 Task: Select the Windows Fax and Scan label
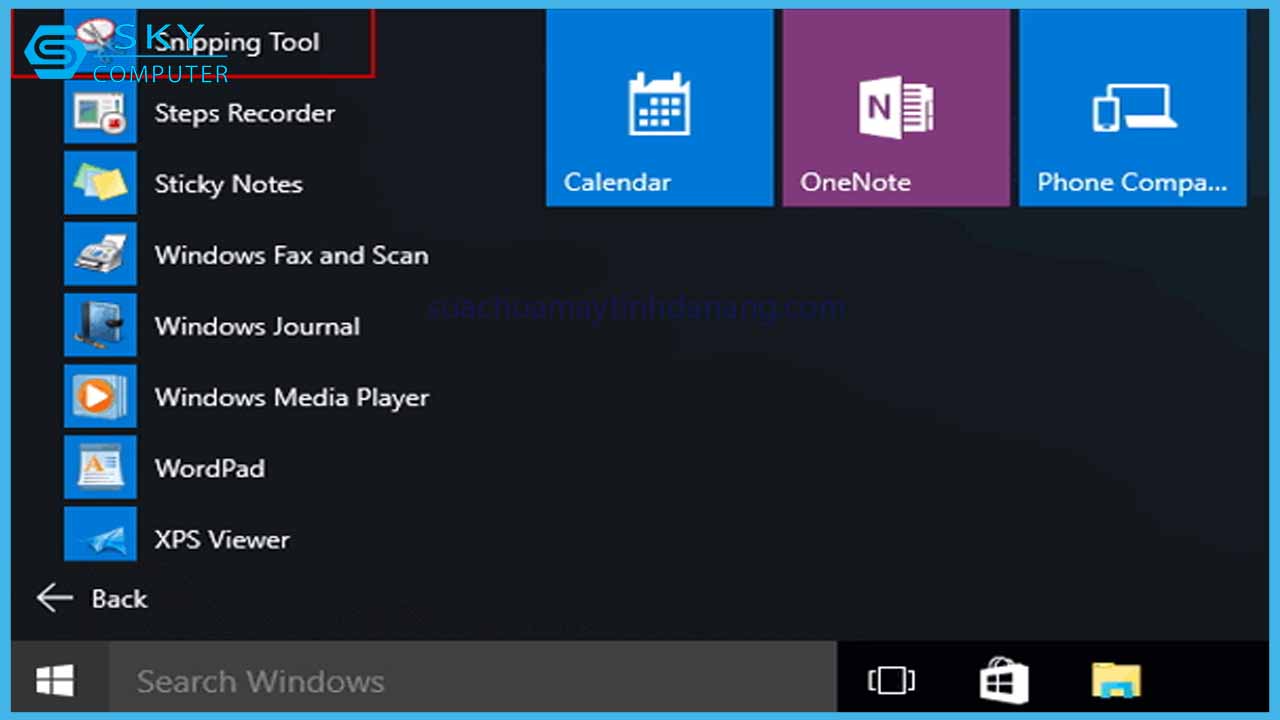click(291, 256)
